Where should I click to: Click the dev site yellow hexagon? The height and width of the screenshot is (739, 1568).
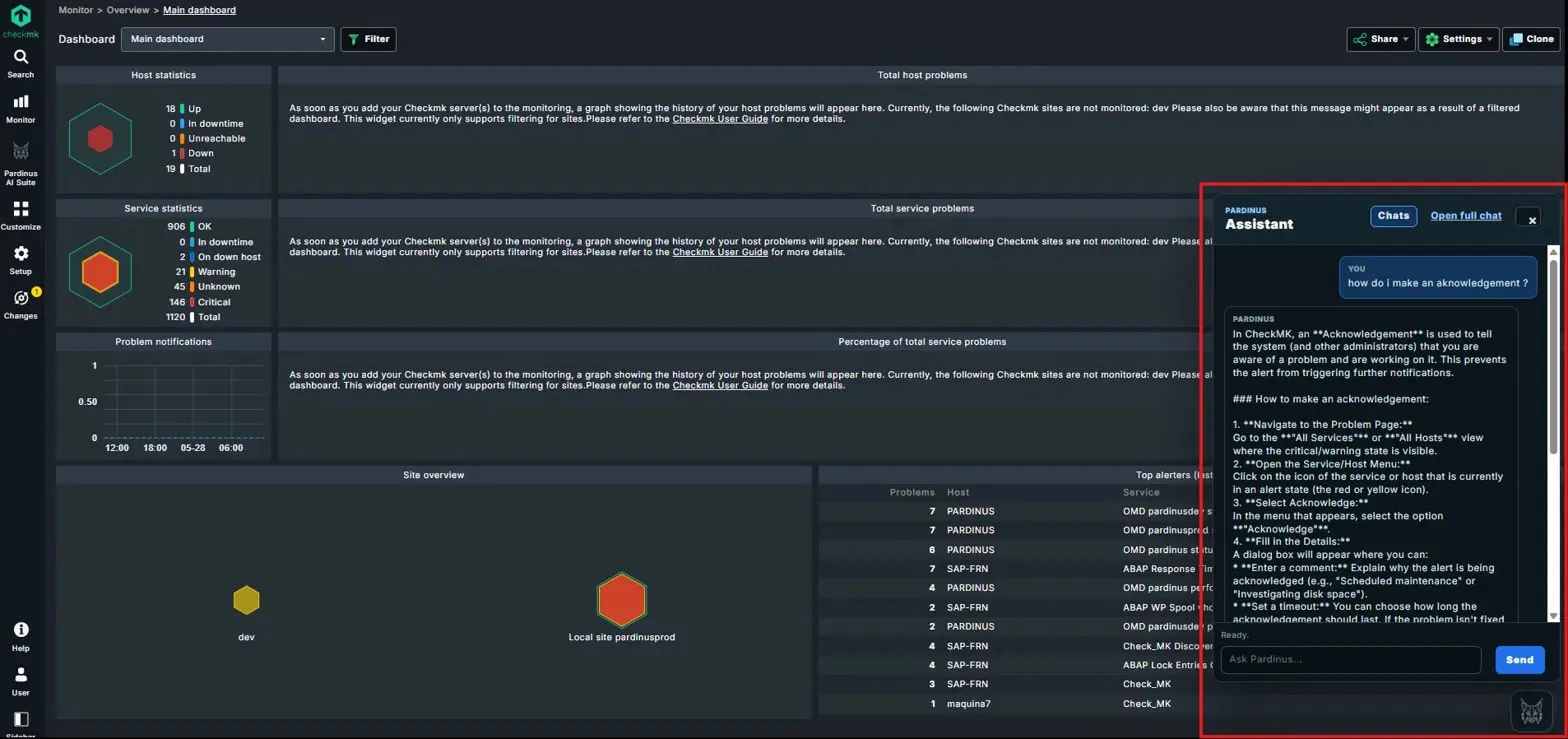pyautogui.click(x=246, y=600)
